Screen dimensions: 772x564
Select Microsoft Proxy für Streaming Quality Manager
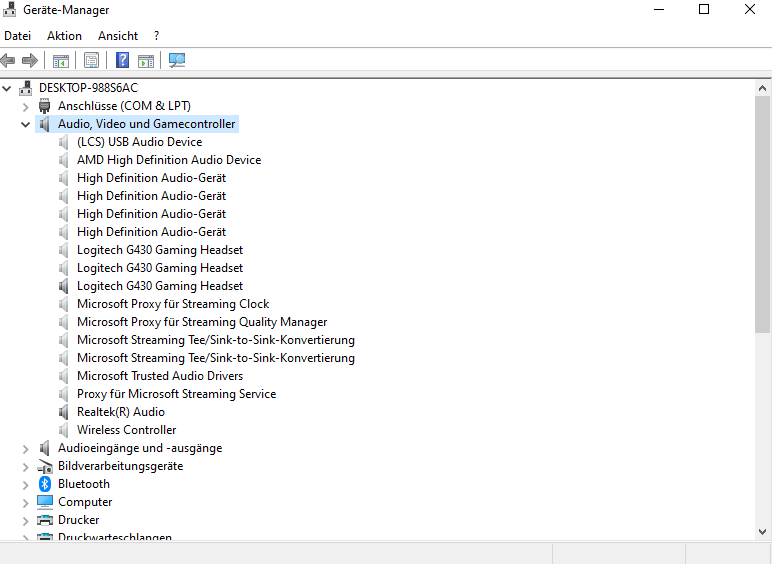(x=202, y=322)
